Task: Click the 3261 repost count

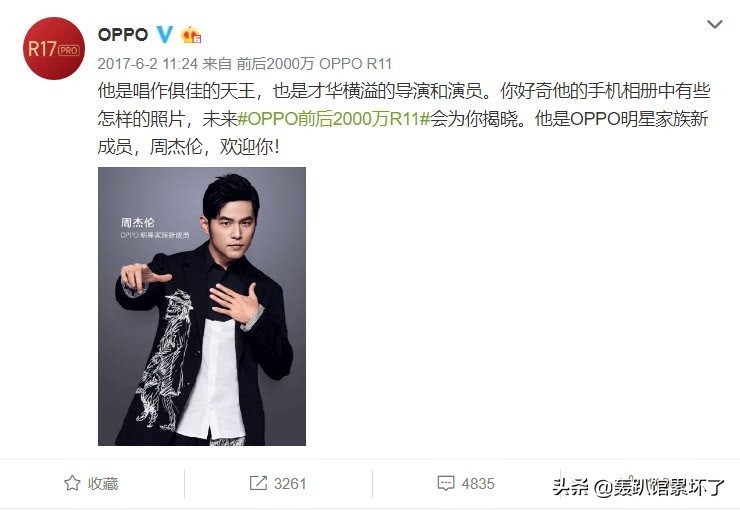Action: coord(290,483)
